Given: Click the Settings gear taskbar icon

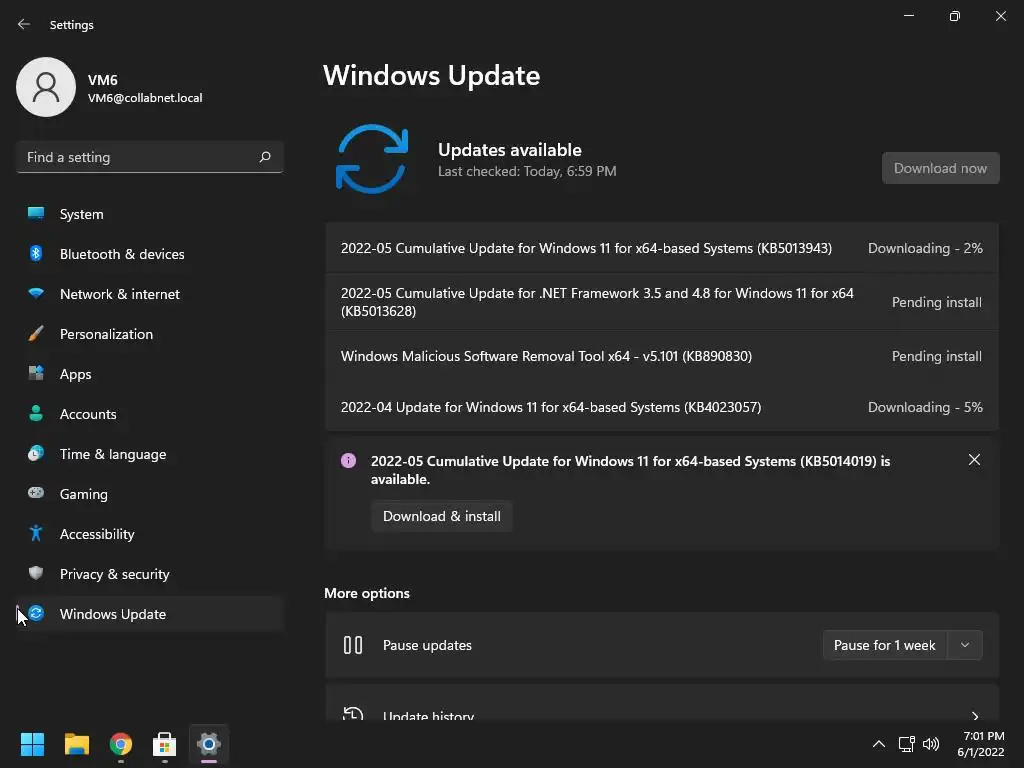Looking at the screenshot, I should coord(209,744).
